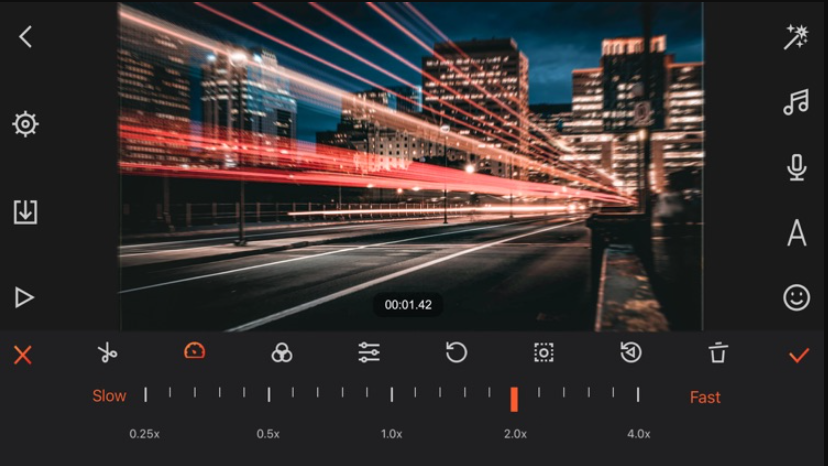Add music with the note icon
Screen dimensions: 828x466
click(796, 102)
